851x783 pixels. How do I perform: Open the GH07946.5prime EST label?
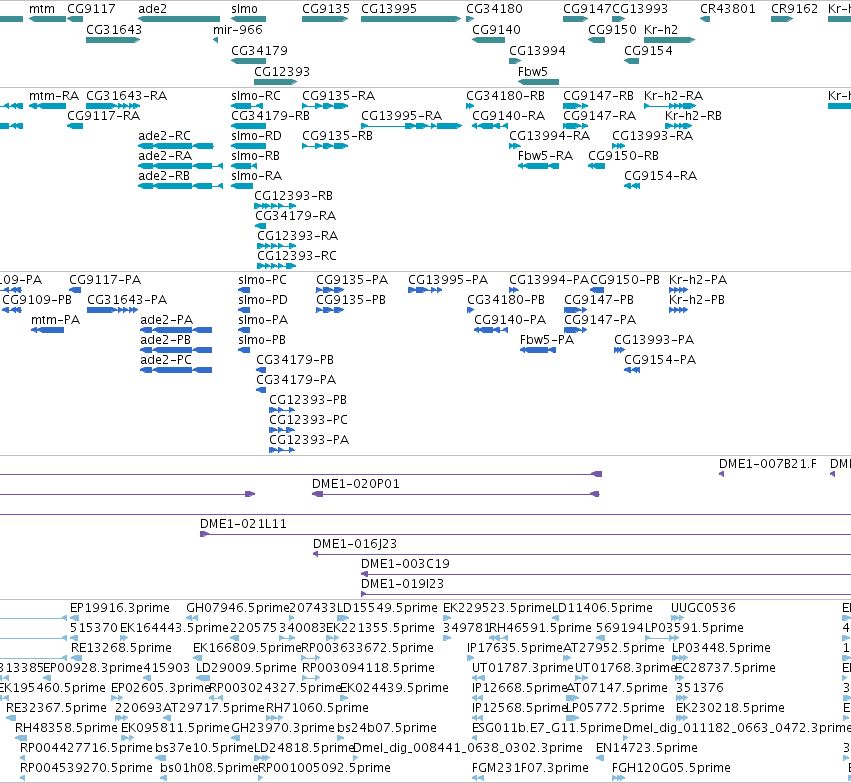pos(237,608)
